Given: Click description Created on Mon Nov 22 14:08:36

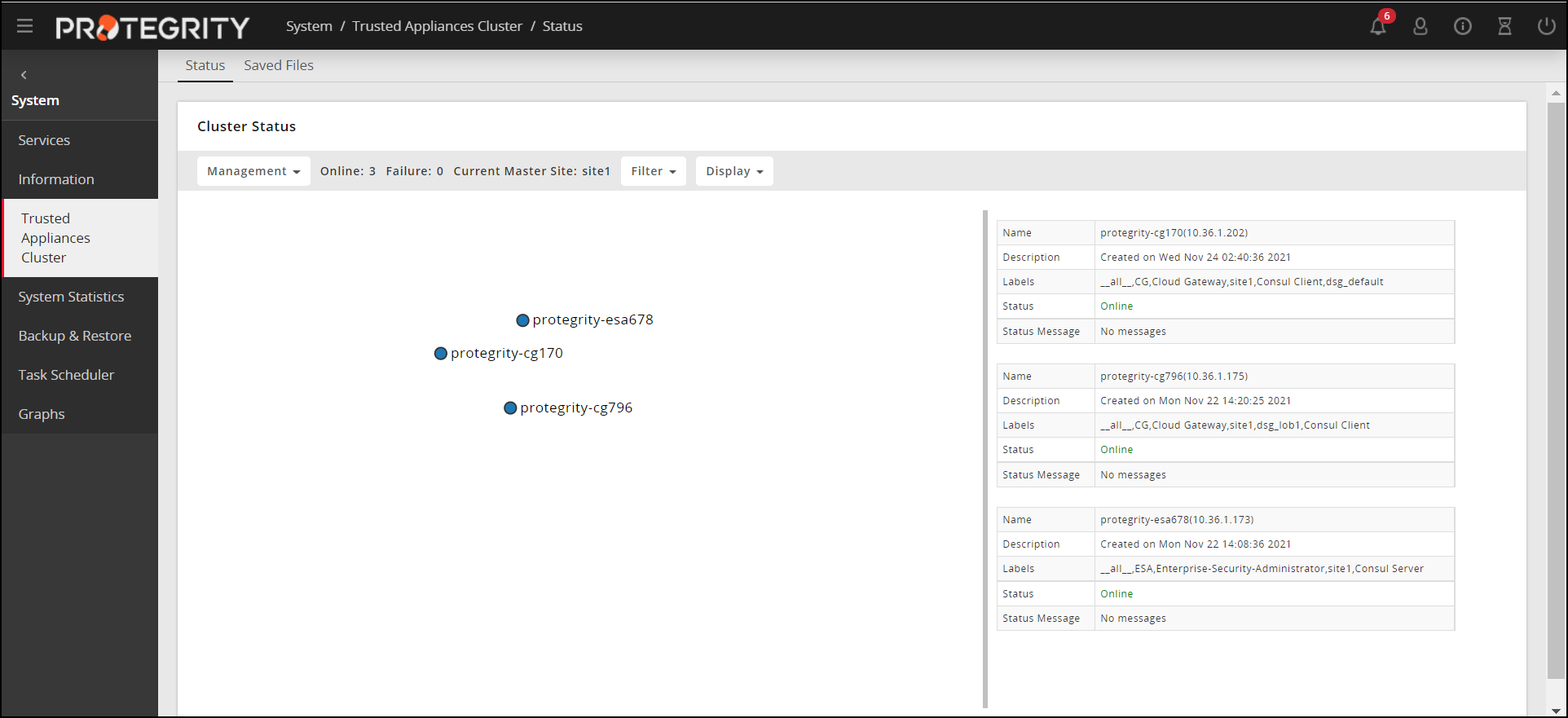Looking at the screenshot, I should point(1275,544).
